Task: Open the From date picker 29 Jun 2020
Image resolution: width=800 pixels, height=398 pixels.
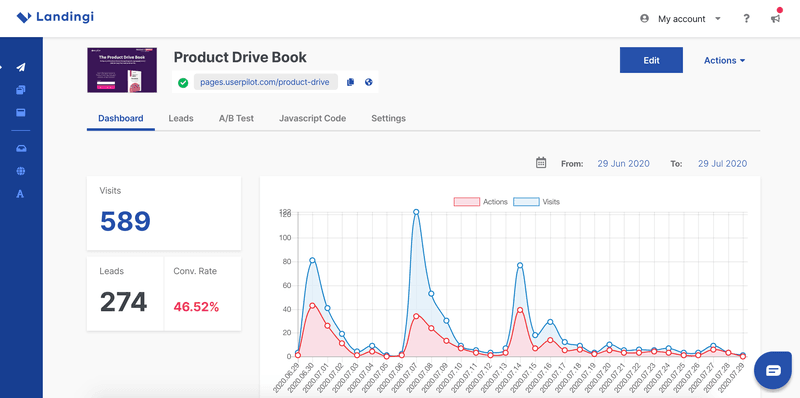Action: [x=623, y=164]
